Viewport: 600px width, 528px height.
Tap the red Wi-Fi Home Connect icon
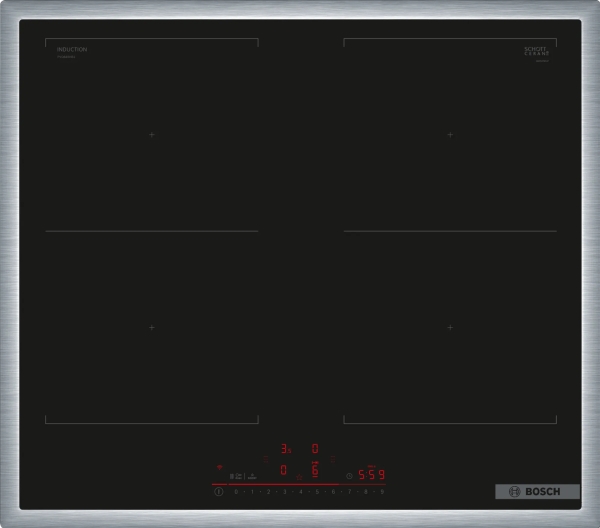[x=219, y=466]
